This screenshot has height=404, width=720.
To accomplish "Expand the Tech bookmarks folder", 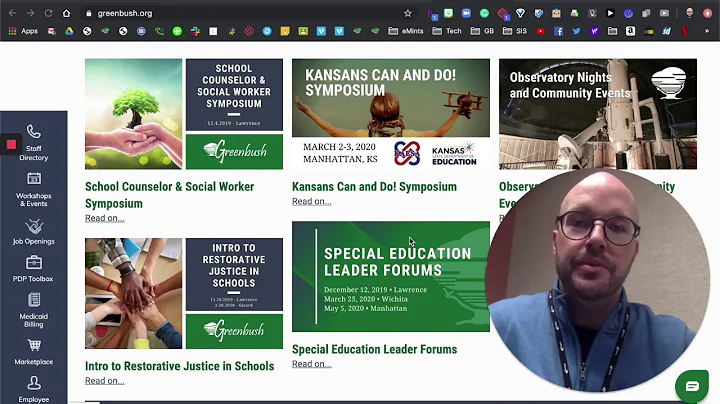I will pos(447,31).
